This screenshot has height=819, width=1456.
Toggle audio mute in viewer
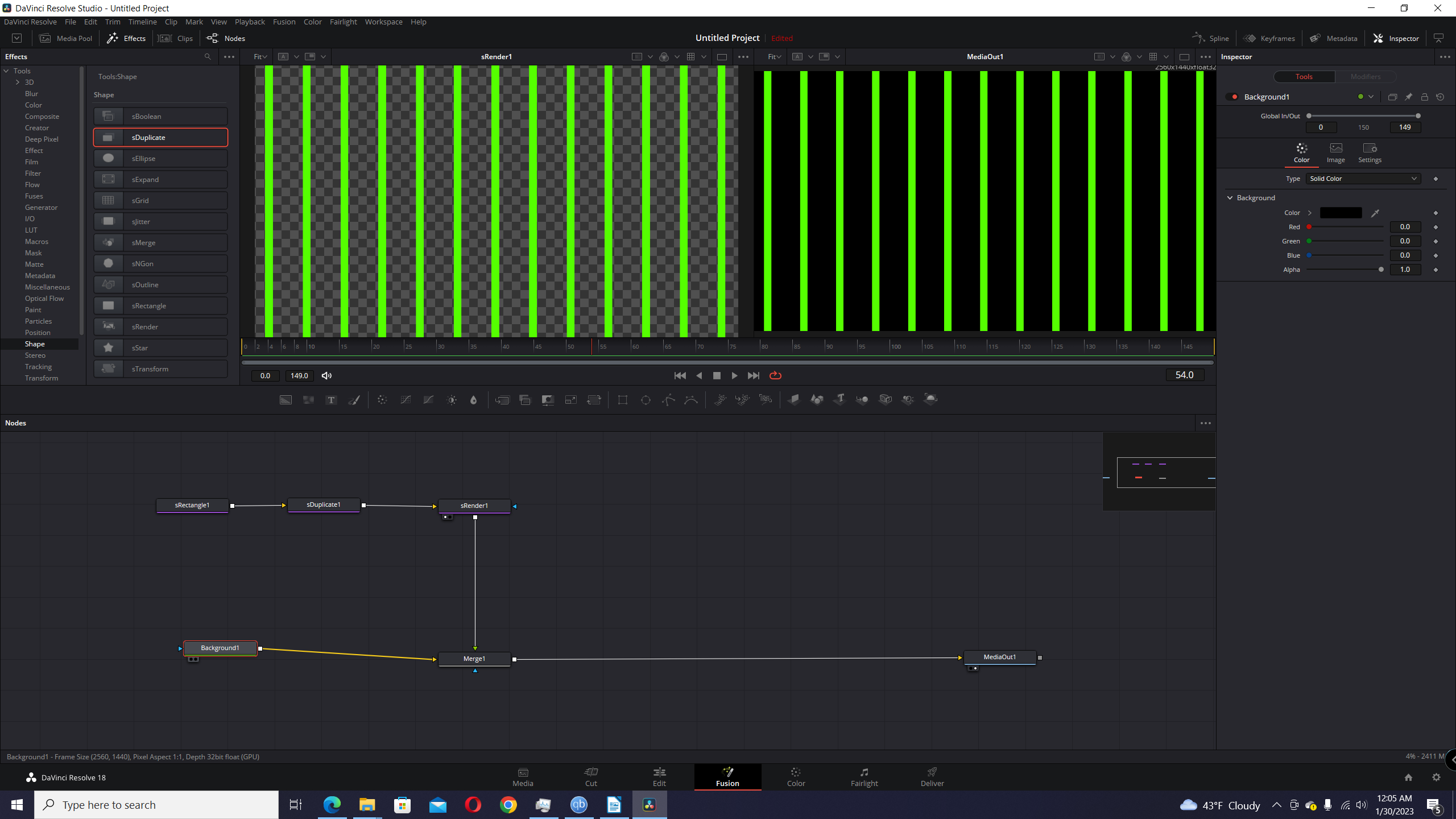click(326, 375)
